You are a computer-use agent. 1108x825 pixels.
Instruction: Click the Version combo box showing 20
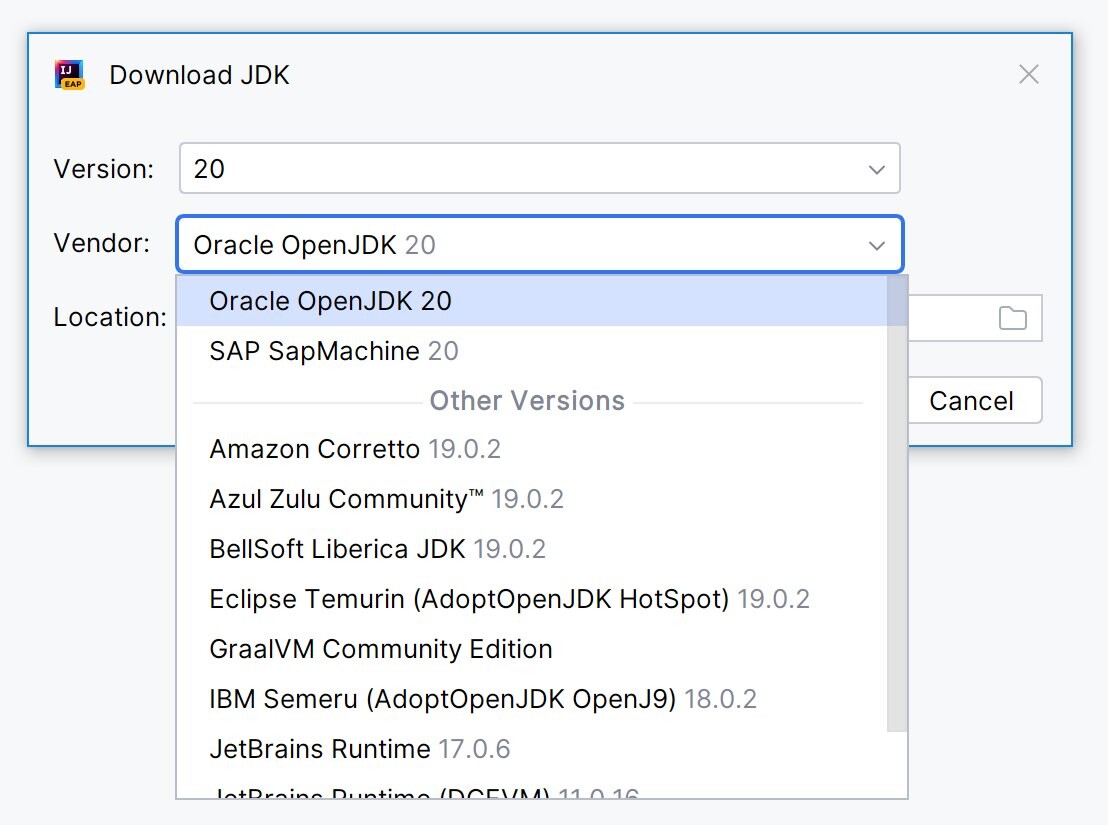click(539, 168)
